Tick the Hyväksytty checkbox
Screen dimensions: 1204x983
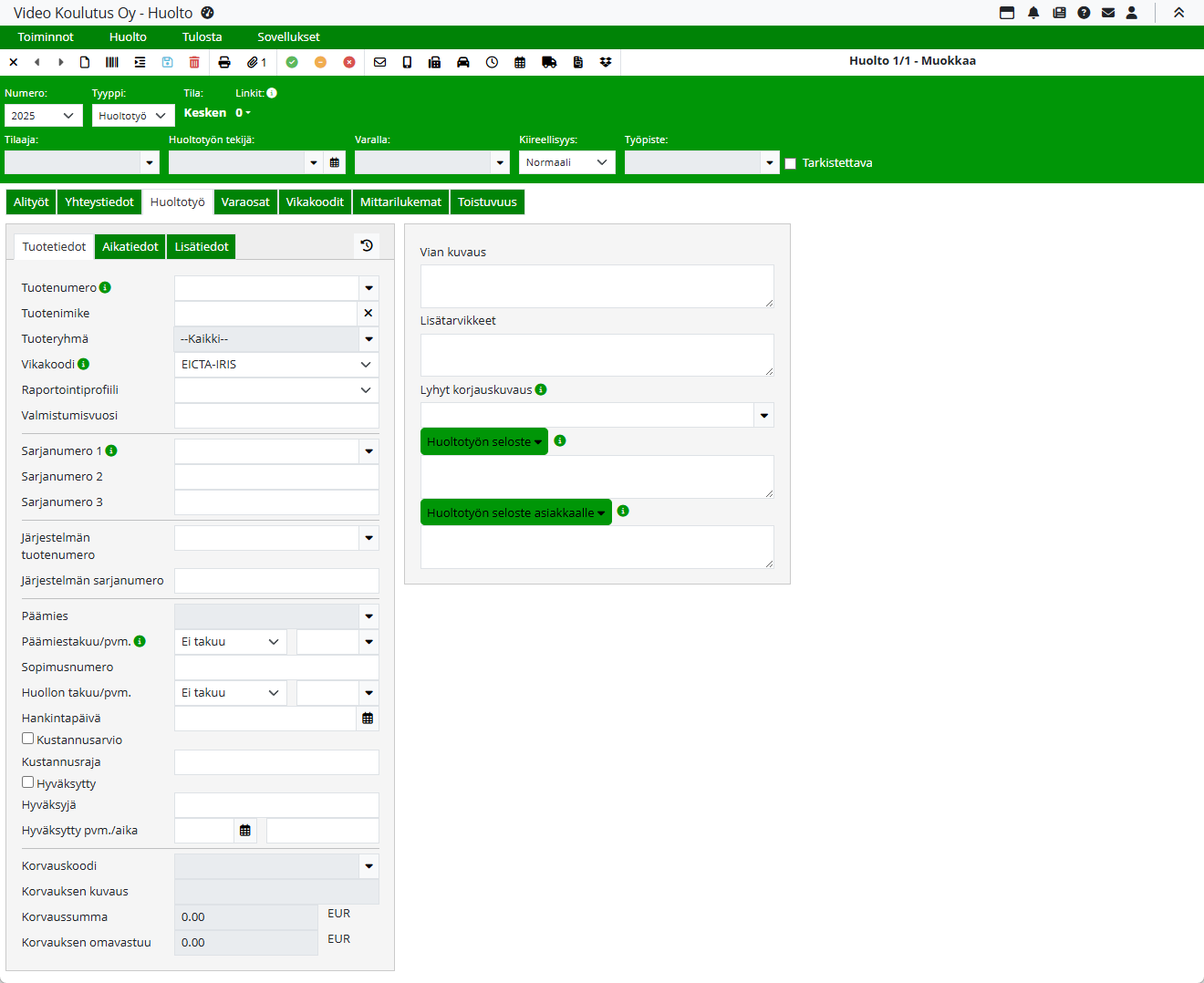28,782
